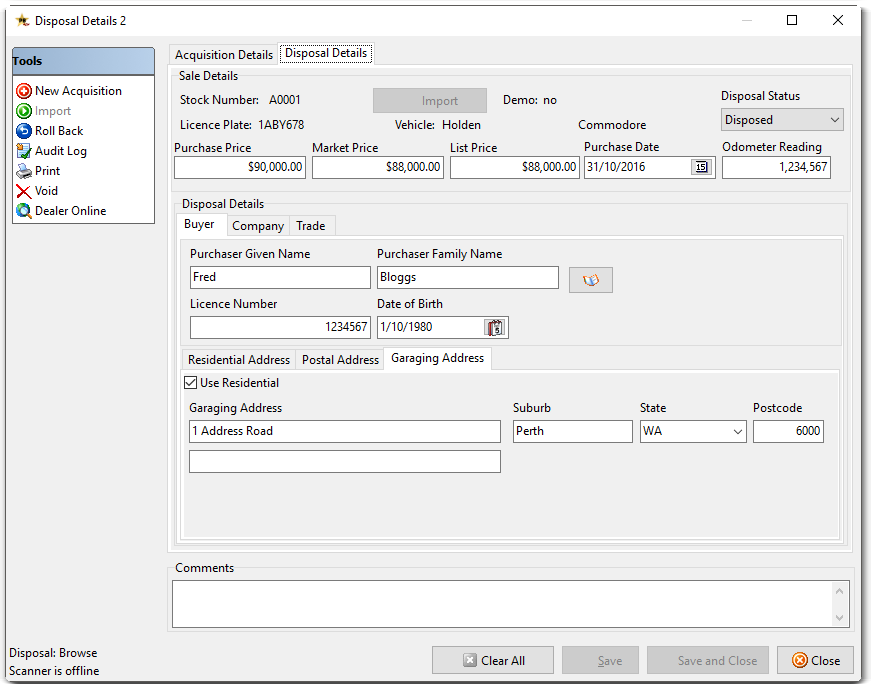This screenshot has width=871, height=691.
Task: Click the Roll Back blue arrow icon
Action: pos(24,131)
